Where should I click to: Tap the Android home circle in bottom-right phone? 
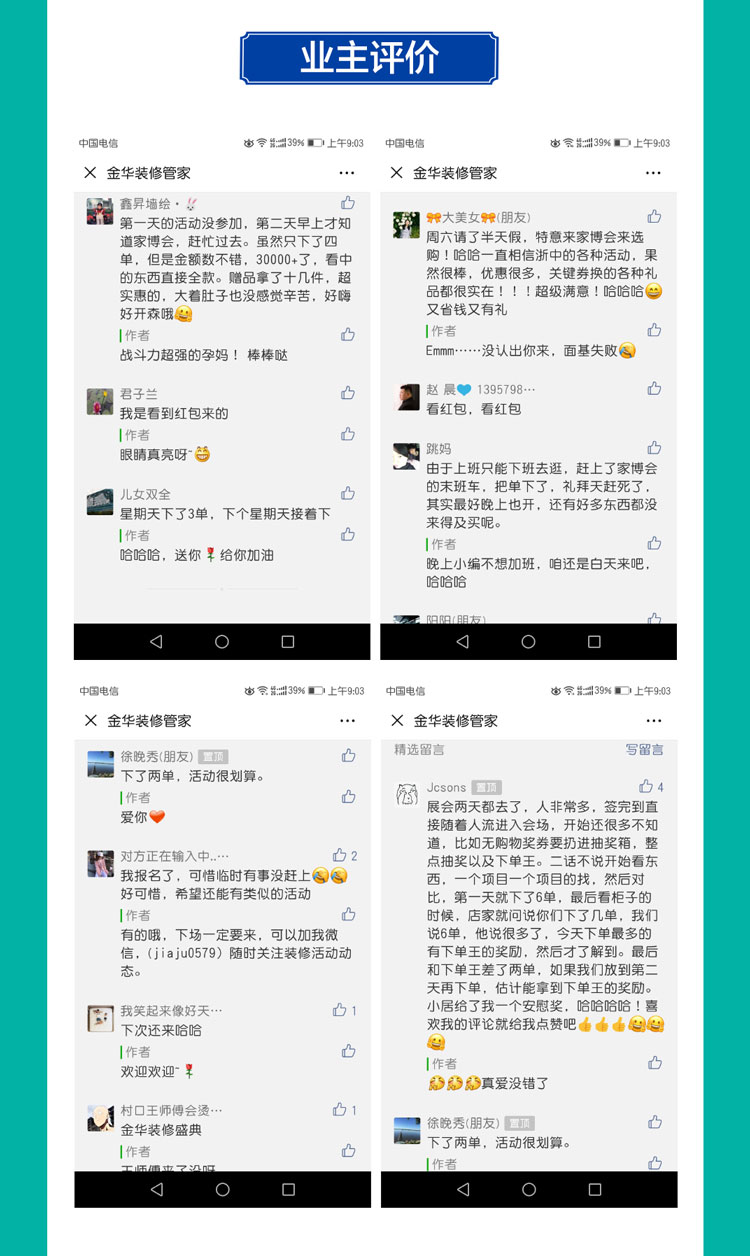coord(528,1189)
